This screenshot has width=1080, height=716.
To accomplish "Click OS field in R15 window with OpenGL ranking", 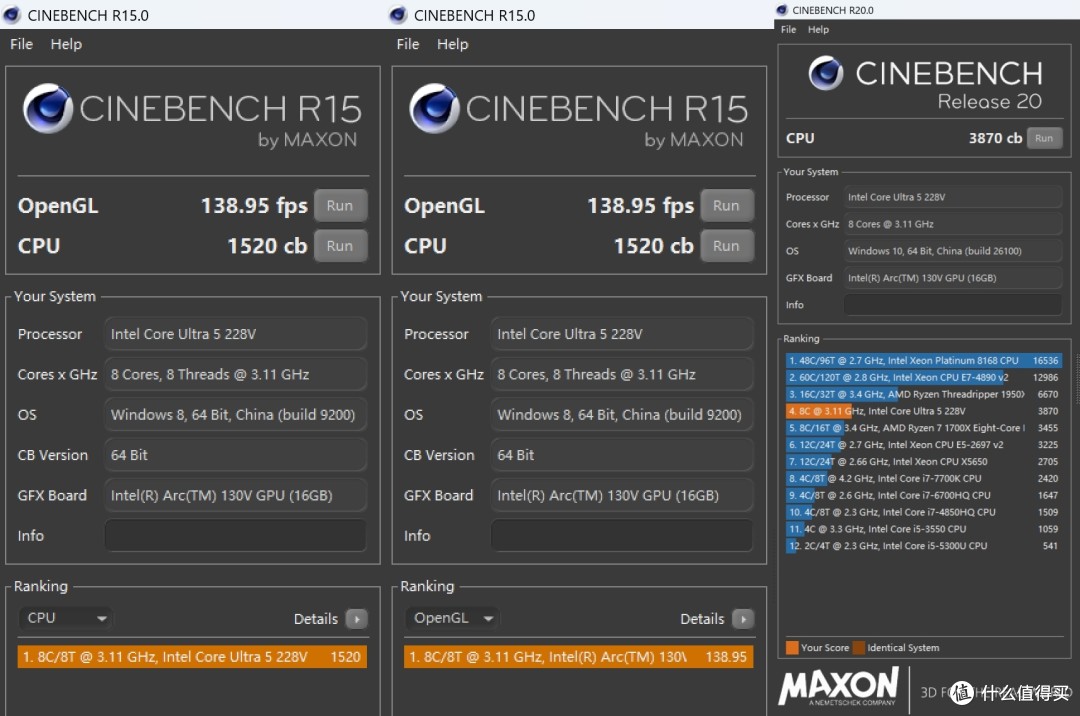I will pyautogui.click(x=622, y=414).
